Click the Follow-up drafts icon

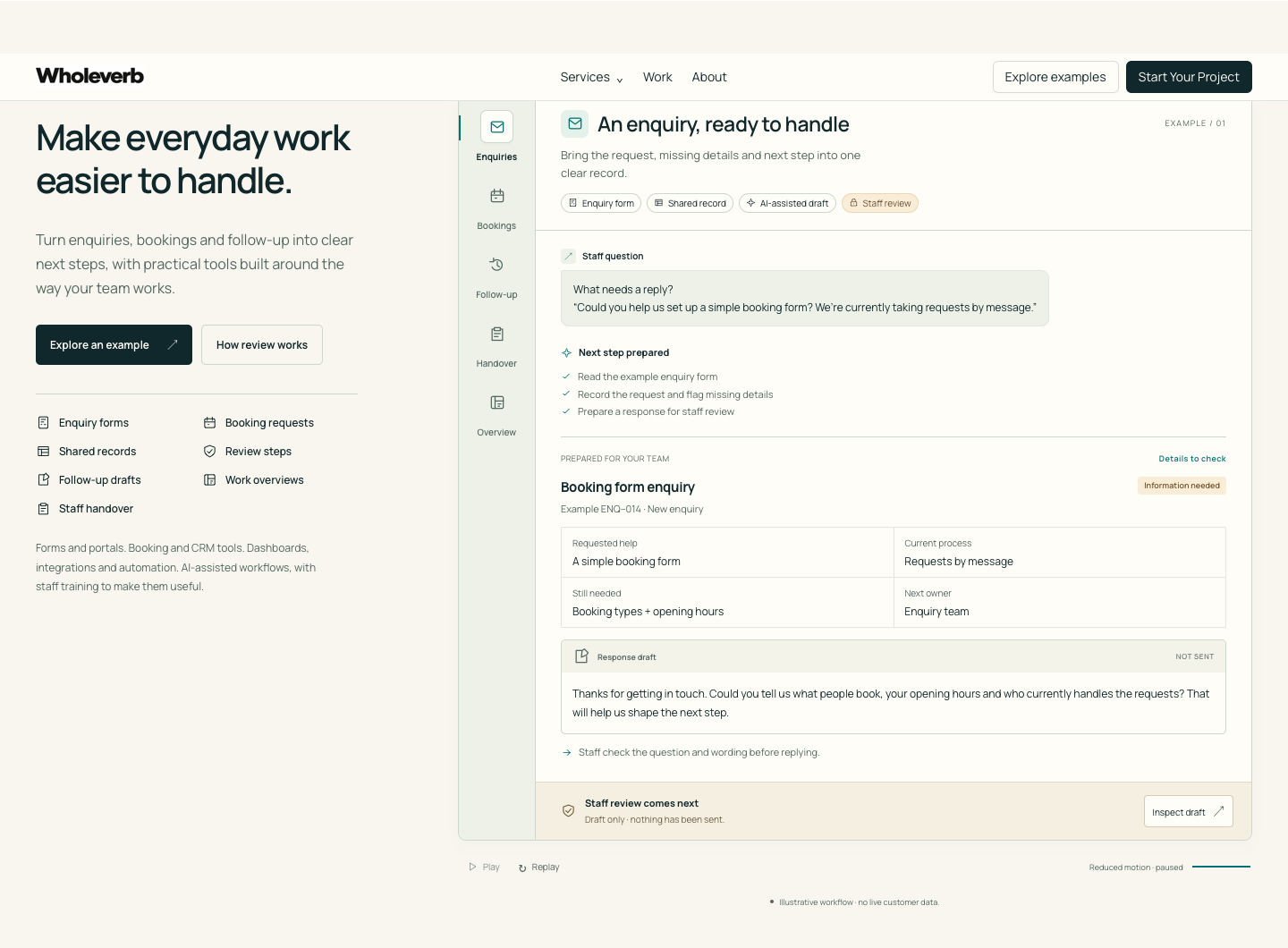(43, 479)
